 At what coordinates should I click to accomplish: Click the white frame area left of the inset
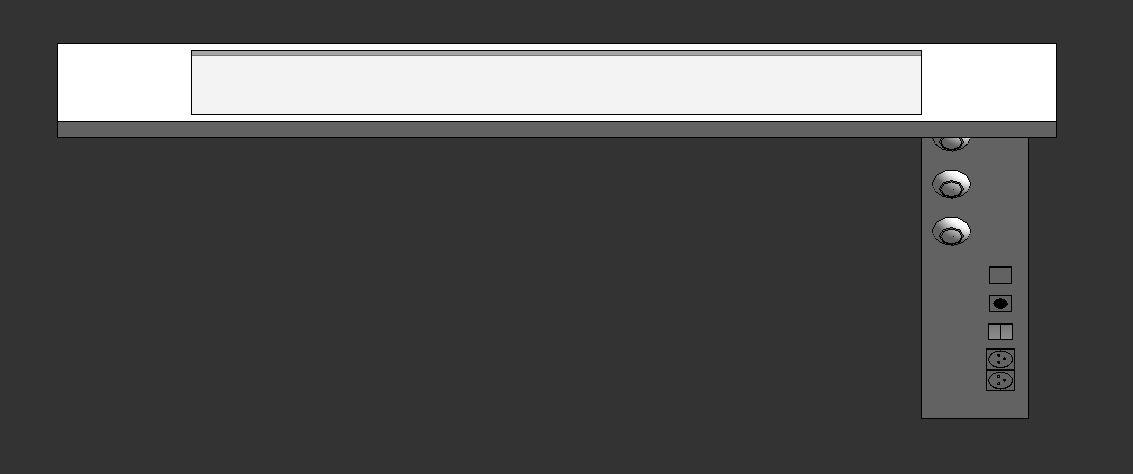click(x=124, y=82)
